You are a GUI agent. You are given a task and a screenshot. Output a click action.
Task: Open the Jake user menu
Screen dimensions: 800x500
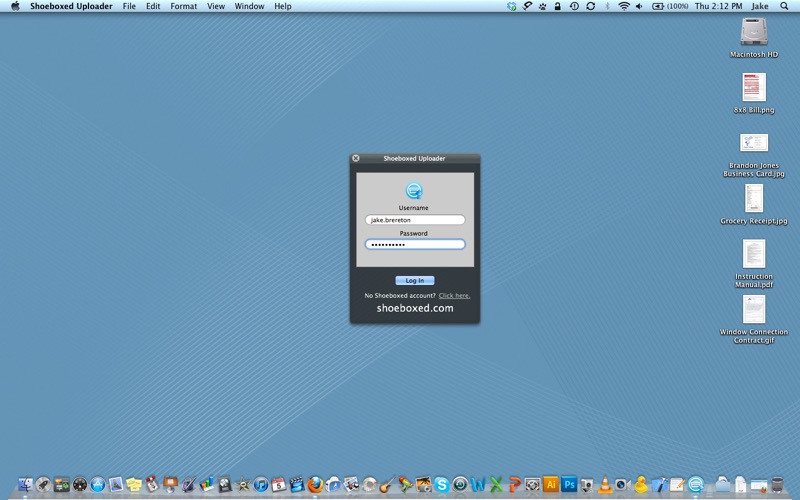click(760, 6)
